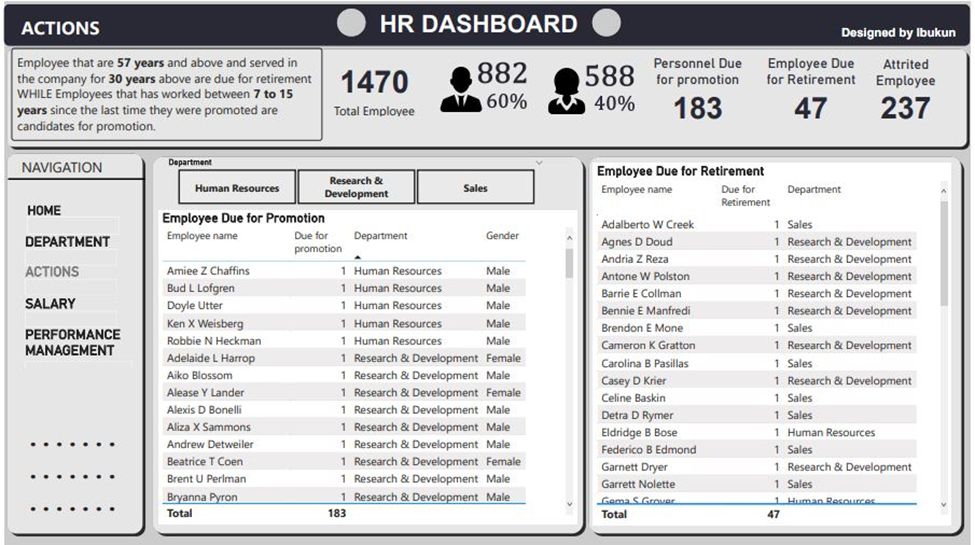Click the male employee silhouette icon

tap(461, 90)
